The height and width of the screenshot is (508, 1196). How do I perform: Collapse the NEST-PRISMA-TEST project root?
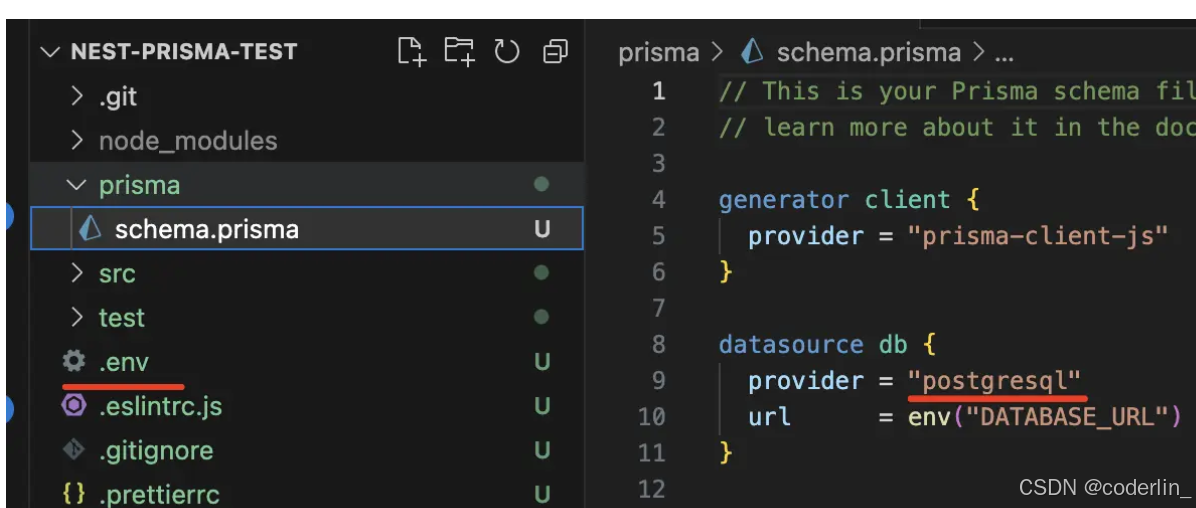coord(51,52)
